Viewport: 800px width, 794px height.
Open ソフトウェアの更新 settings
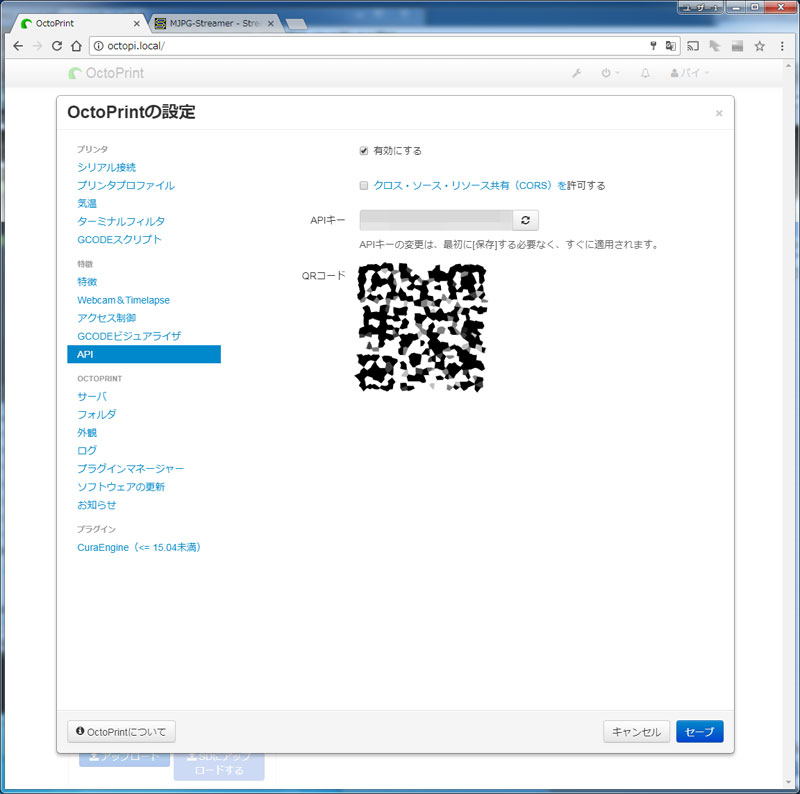tap(121, 487)
